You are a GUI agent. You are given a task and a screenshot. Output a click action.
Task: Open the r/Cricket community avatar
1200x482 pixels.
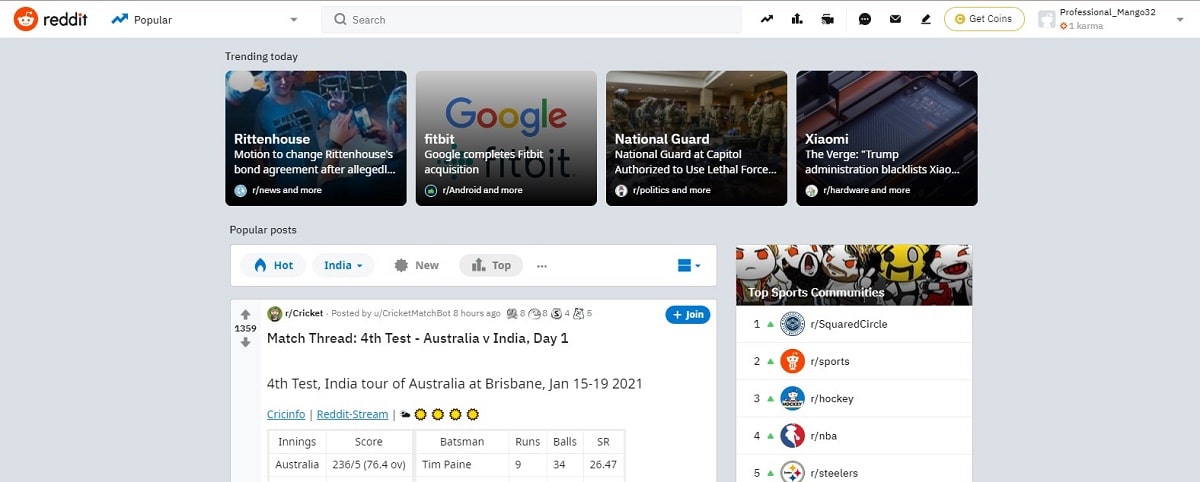(275, 314)
